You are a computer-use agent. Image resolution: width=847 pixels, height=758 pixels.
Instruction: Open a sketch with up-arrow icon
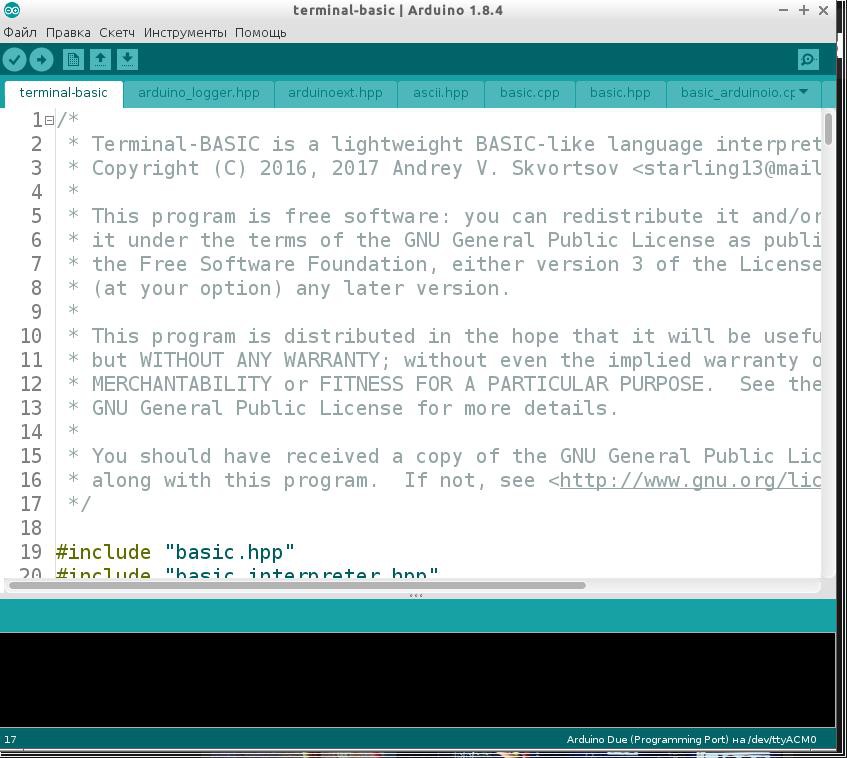click(x=100, y=59)
